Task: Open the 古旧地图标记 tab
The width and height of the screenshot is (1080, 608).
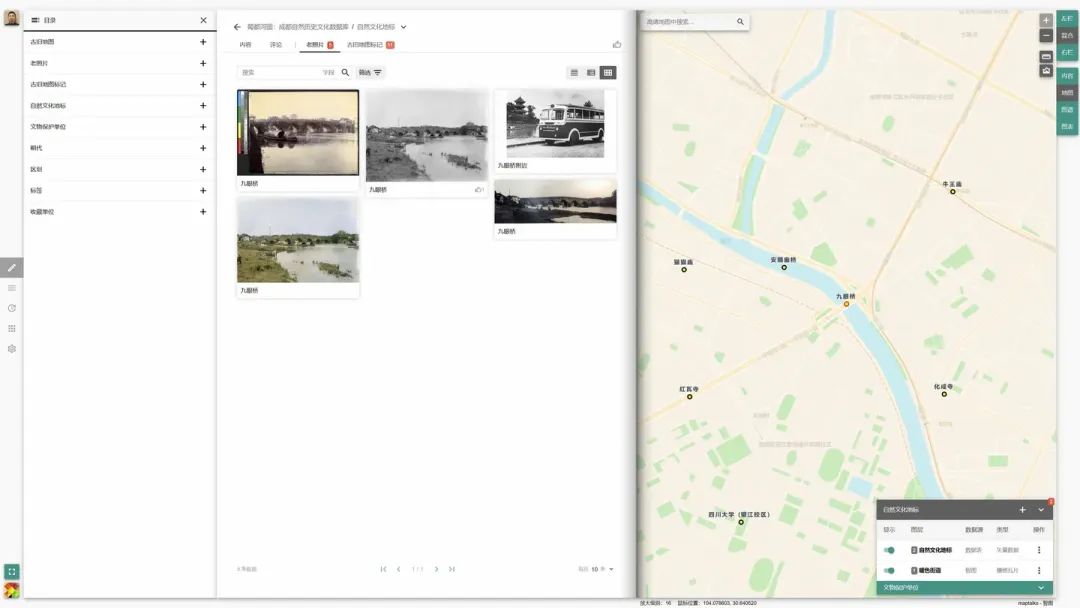Action: pyautogui.click(x=370, y=45)
